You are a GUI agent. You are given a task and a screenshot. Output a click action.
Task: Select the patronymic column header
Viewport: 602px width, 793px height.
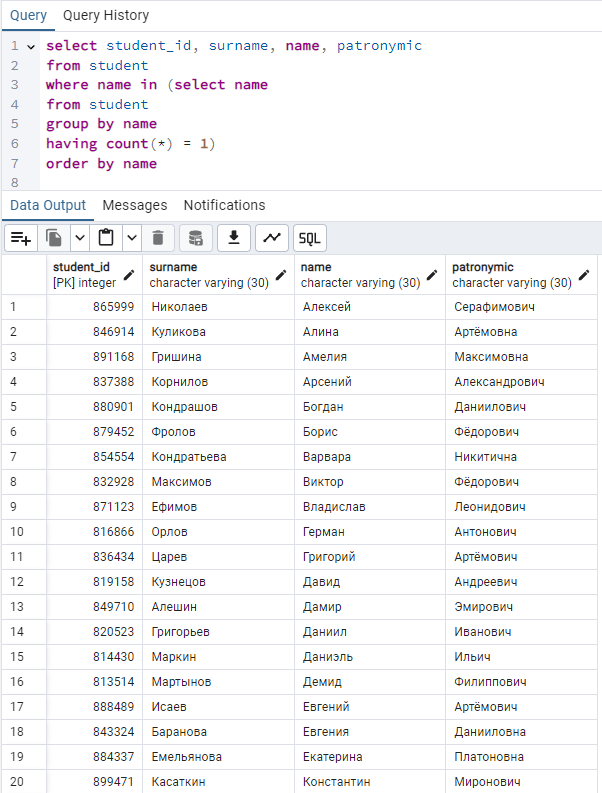coord(521,275)
